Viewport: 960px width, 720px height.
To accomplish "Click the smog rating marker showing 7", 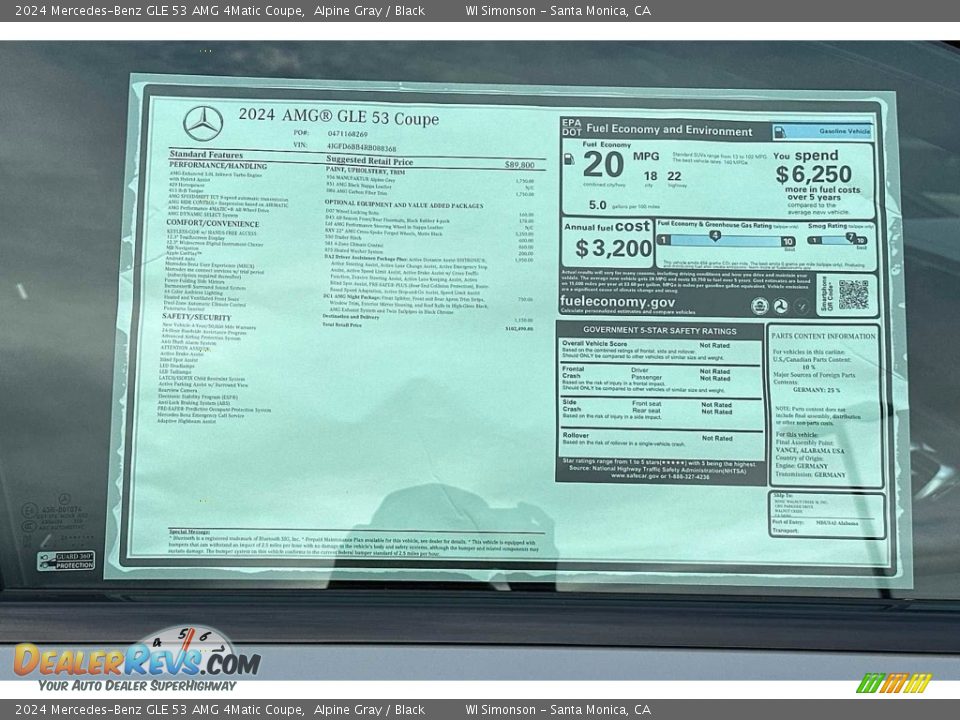I will pos(850,236).
